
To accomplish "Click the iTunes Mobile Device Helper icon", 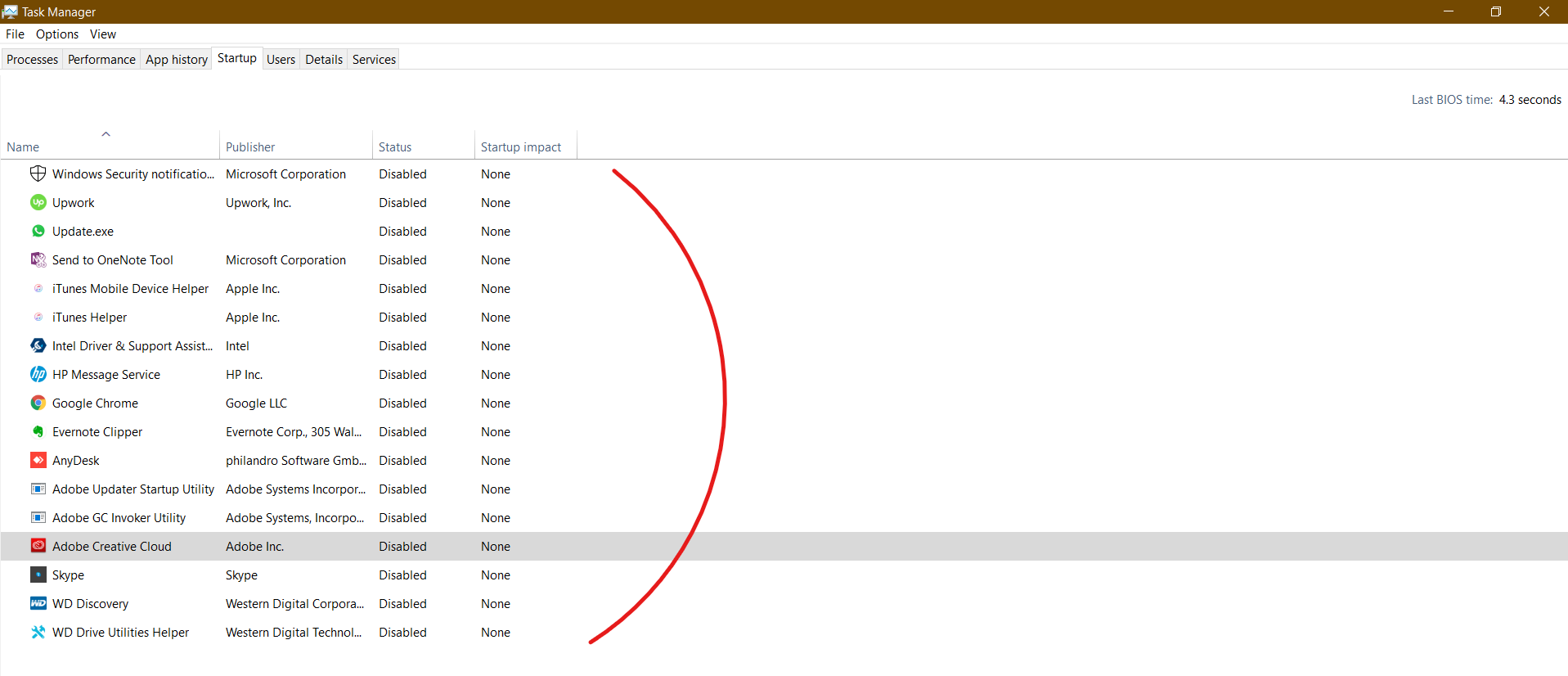I will pyautogui.click(x=38, y=288).
